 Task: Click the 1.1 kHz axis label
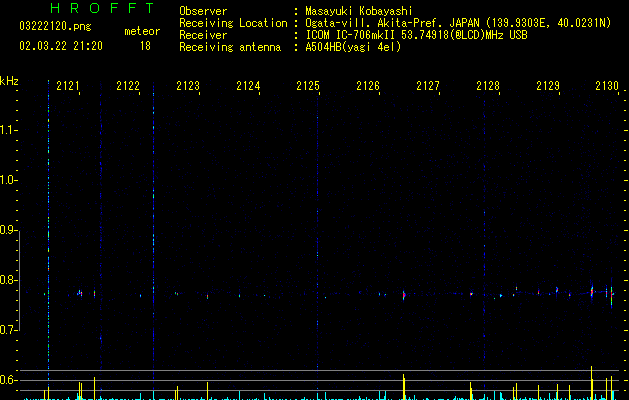point(8,130)
